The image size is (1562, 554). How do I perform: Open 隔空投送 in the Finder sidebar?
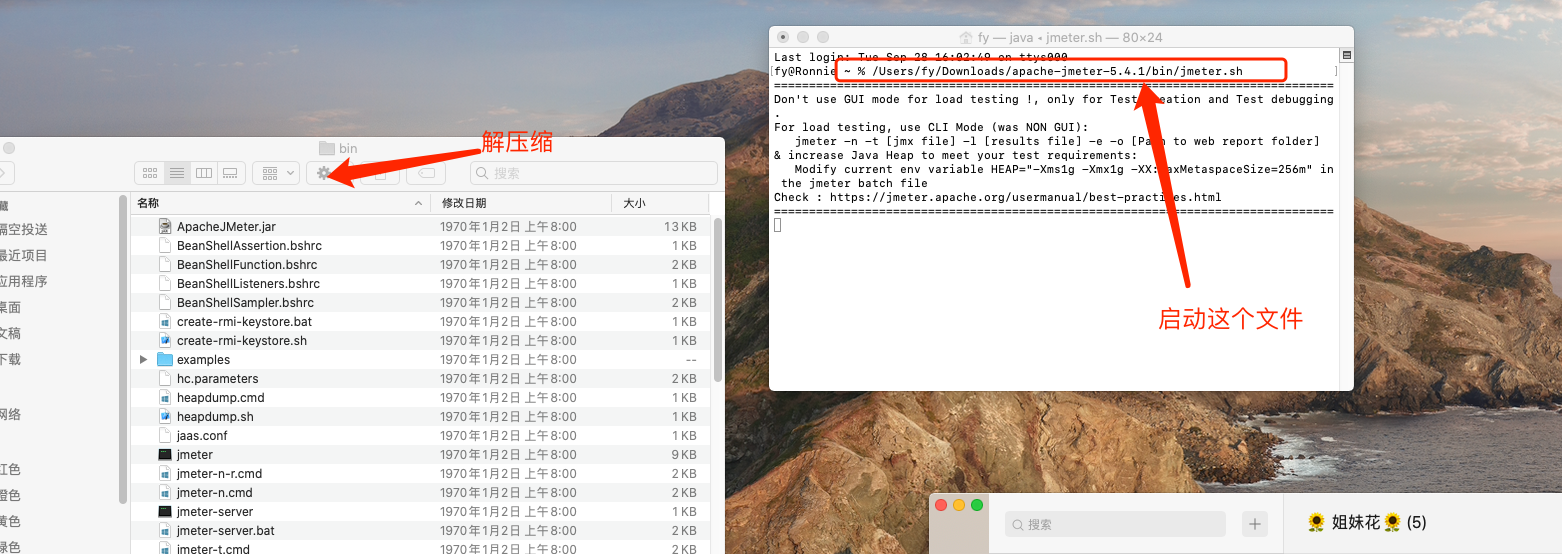point(23,230)
